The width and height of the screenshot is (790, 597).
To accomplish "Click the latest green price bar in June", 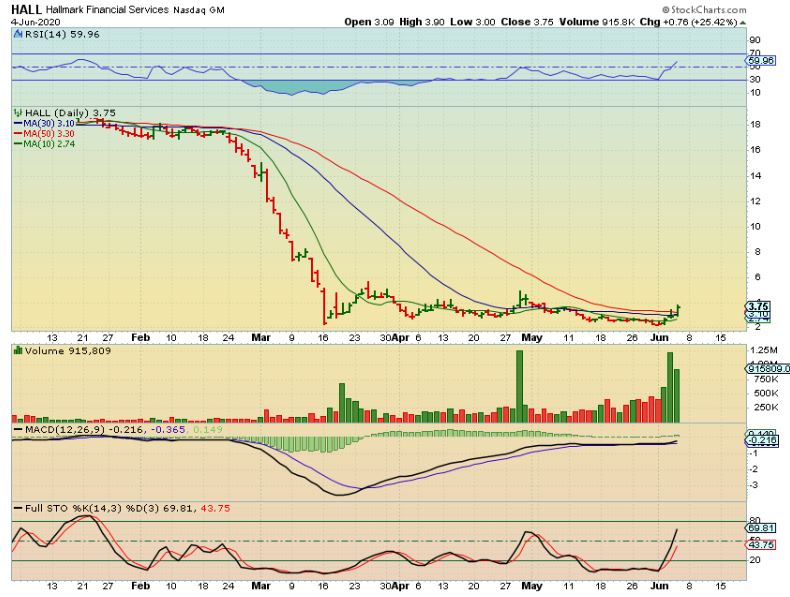I will pos(678,310).
